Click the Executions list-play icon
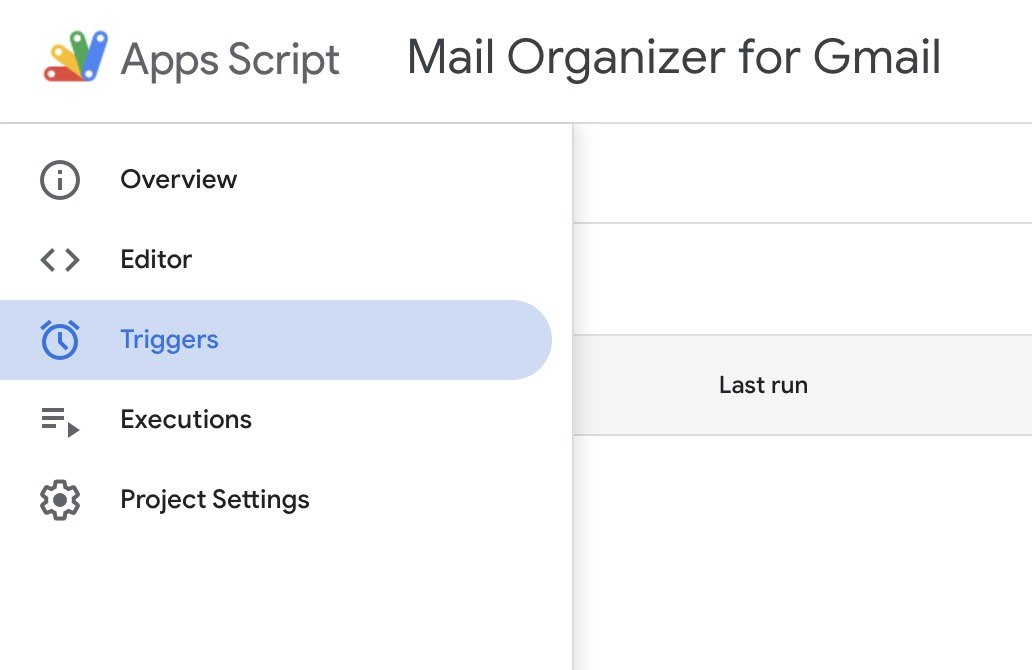This screenshot has height=670, width=1032. coord(60,422)
